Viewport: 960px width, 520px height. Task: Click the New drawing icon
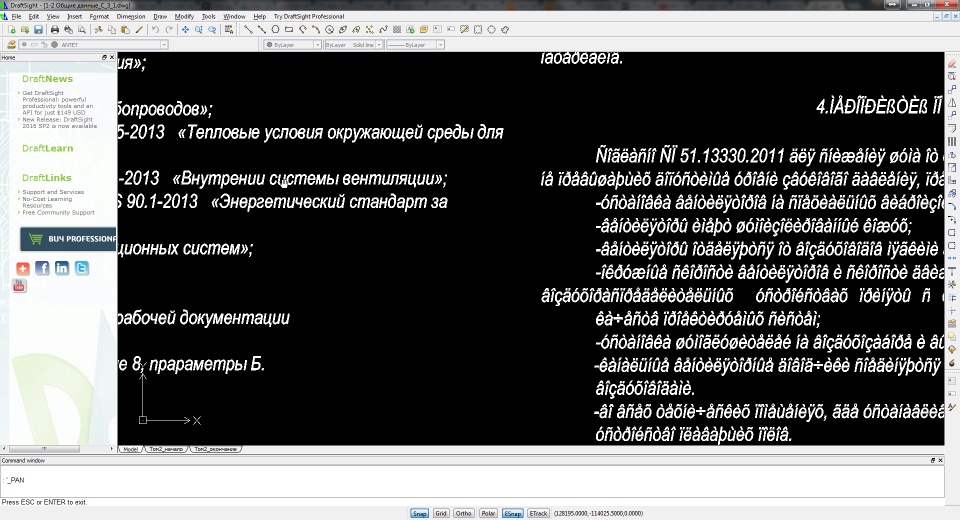[x=12, y=29]
